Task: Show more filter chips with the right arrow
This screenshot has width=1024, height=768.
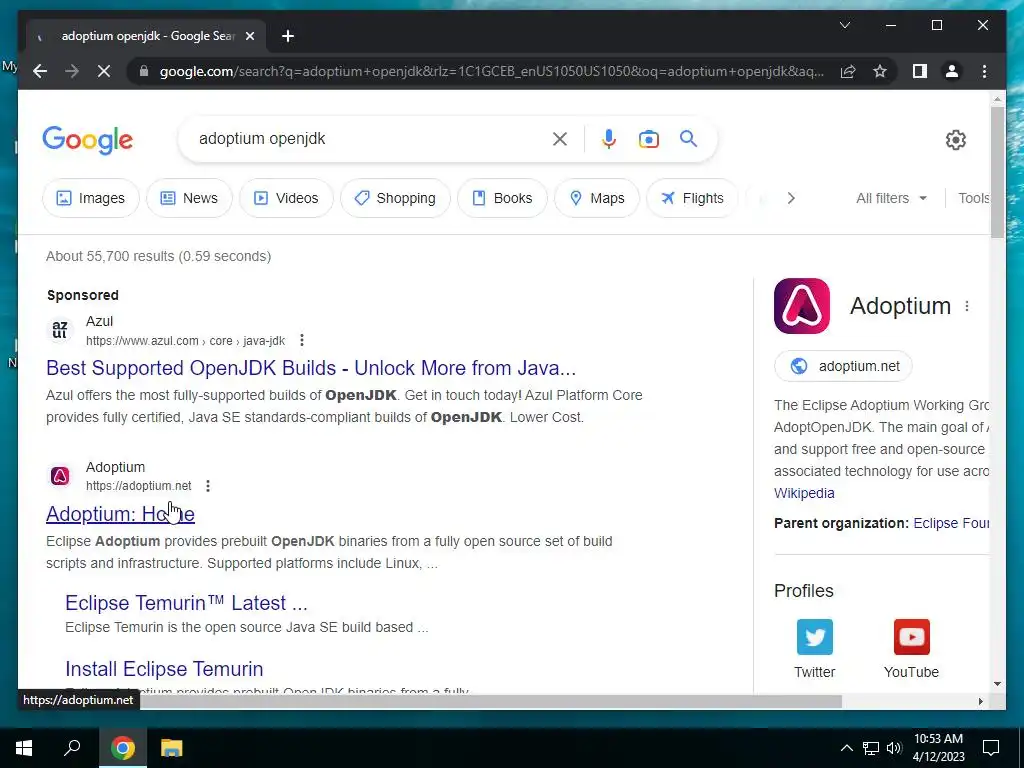Action: pyautogui.click(x=791, y=198)
